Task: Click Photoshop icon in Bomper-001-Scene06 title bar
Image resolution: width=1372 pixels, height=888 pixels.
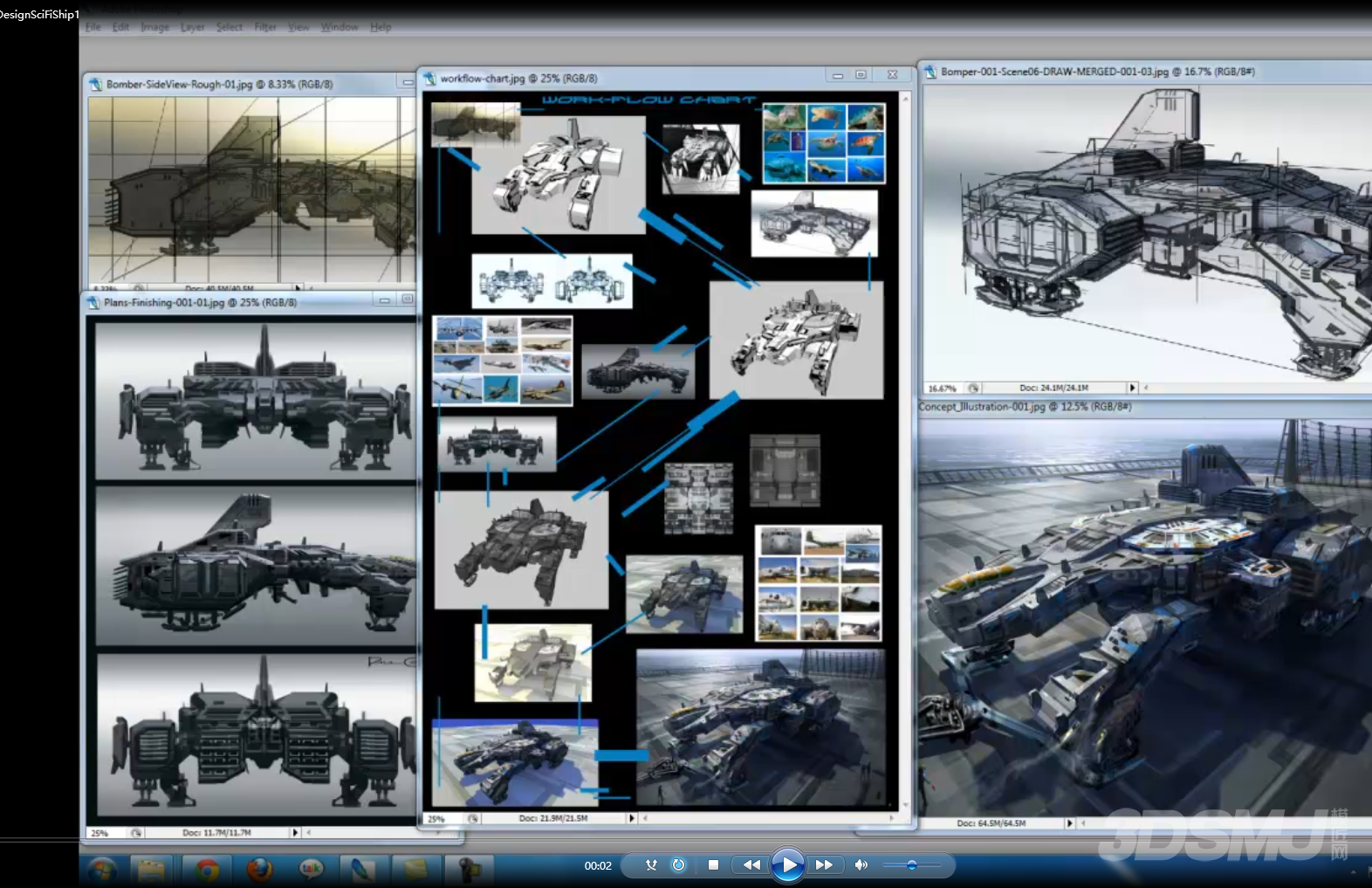Action: (x=930, y=72)
